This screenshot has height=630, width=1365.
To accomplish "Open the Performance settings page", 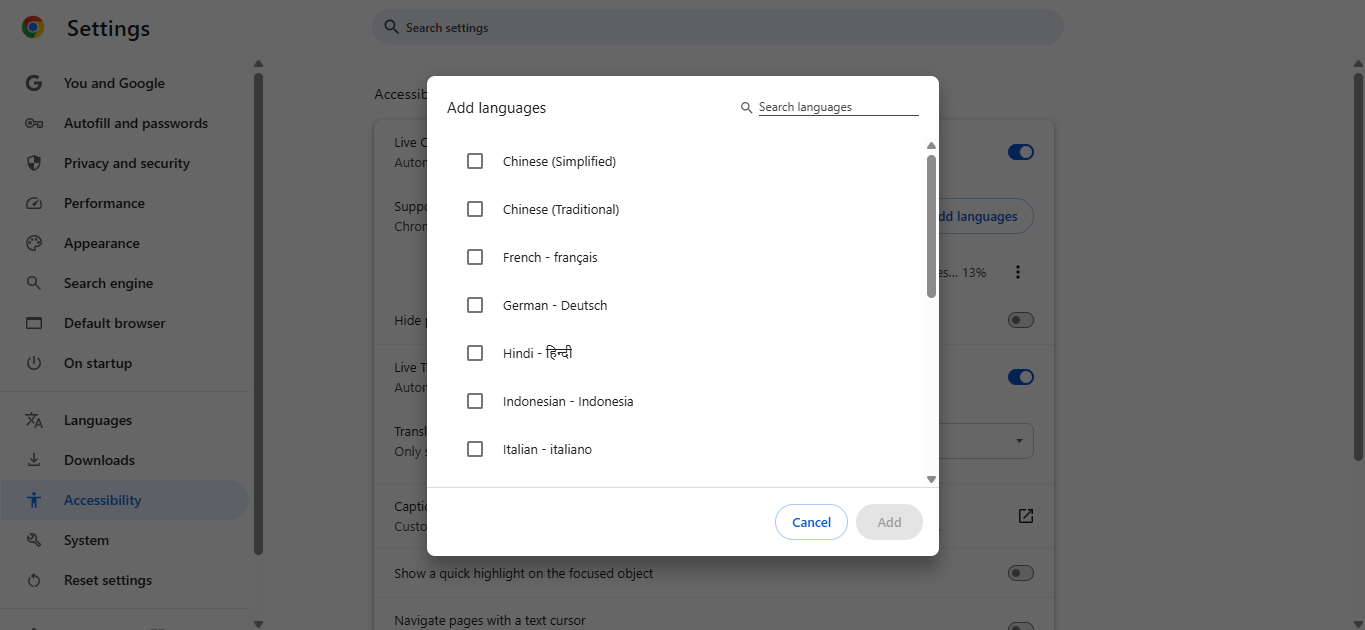I will click(125, 203).
